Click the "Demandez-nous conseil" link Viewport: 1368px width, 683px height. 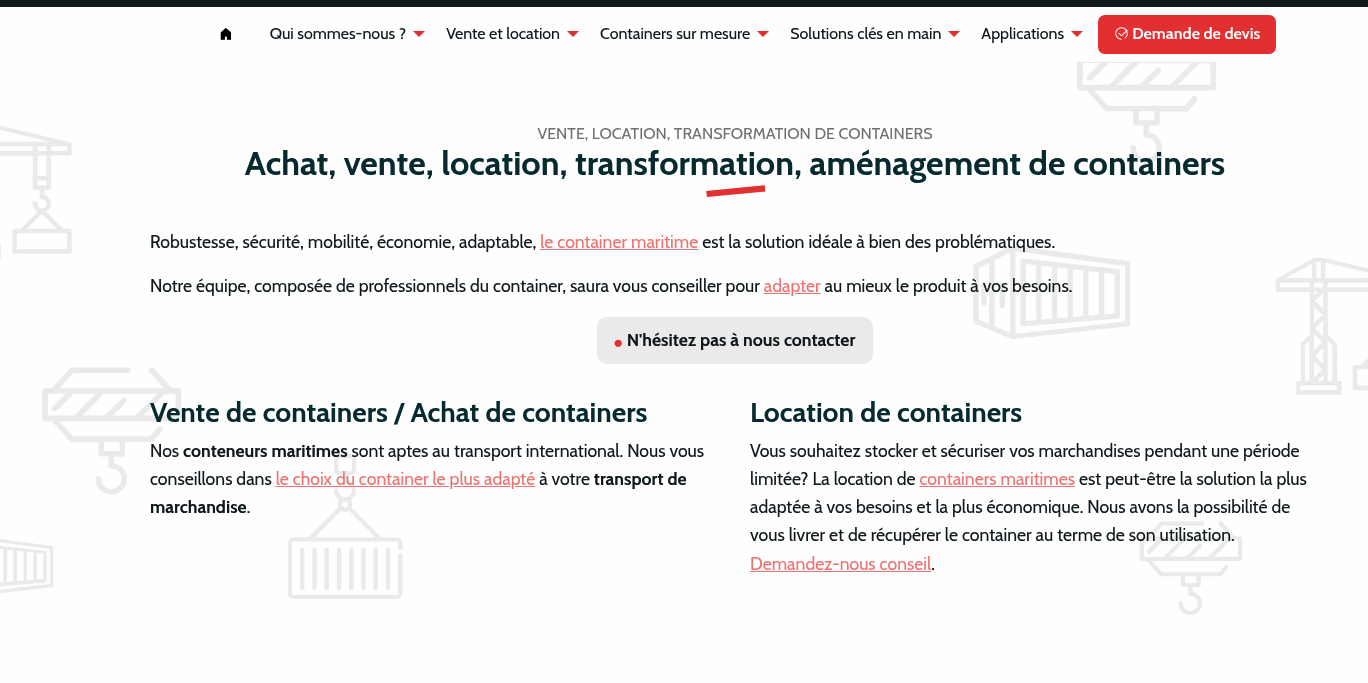tap(840, 563)
